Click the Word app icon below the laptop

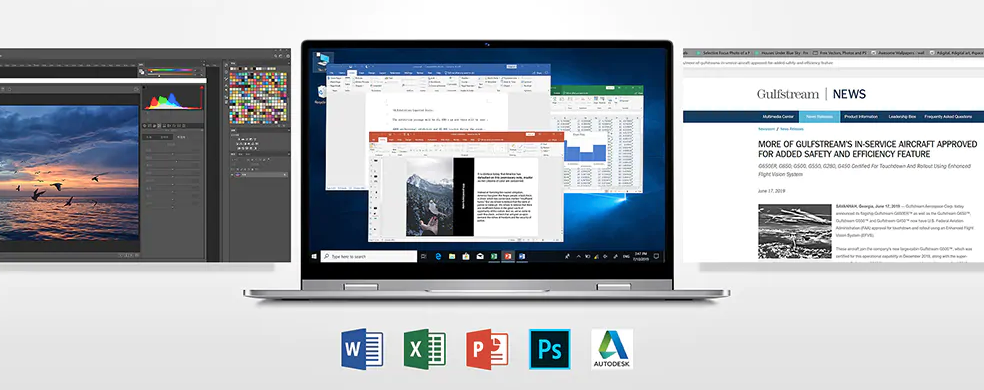(362, 349)
